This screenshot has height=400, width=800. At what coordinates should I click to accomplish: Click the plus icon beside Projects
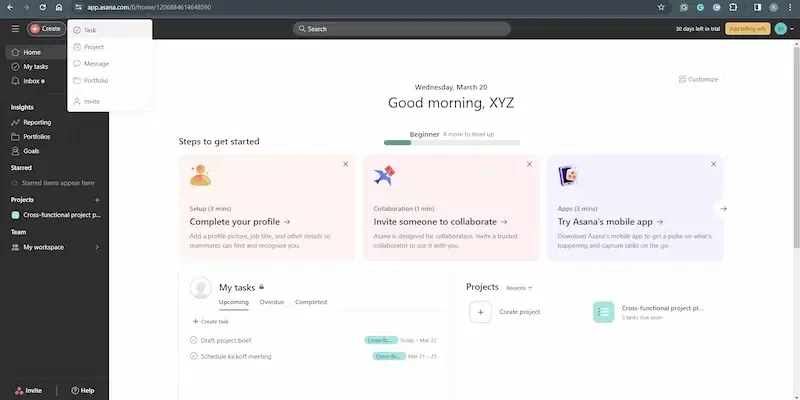[x=97, y=200]
